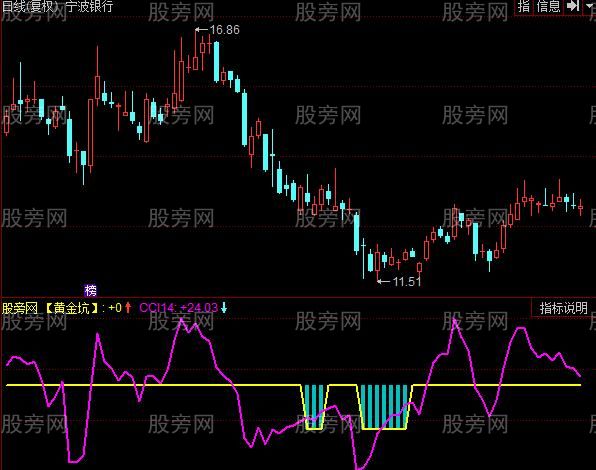Click the red up arrow next to 黄金坑

coord(128,307)
